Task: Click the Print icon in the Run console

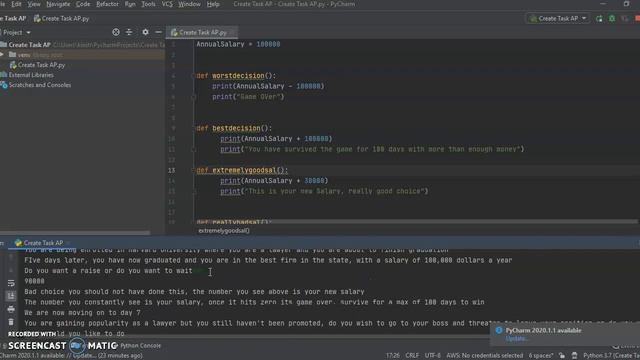Action: pyautogui.click(x=11, y=309)
